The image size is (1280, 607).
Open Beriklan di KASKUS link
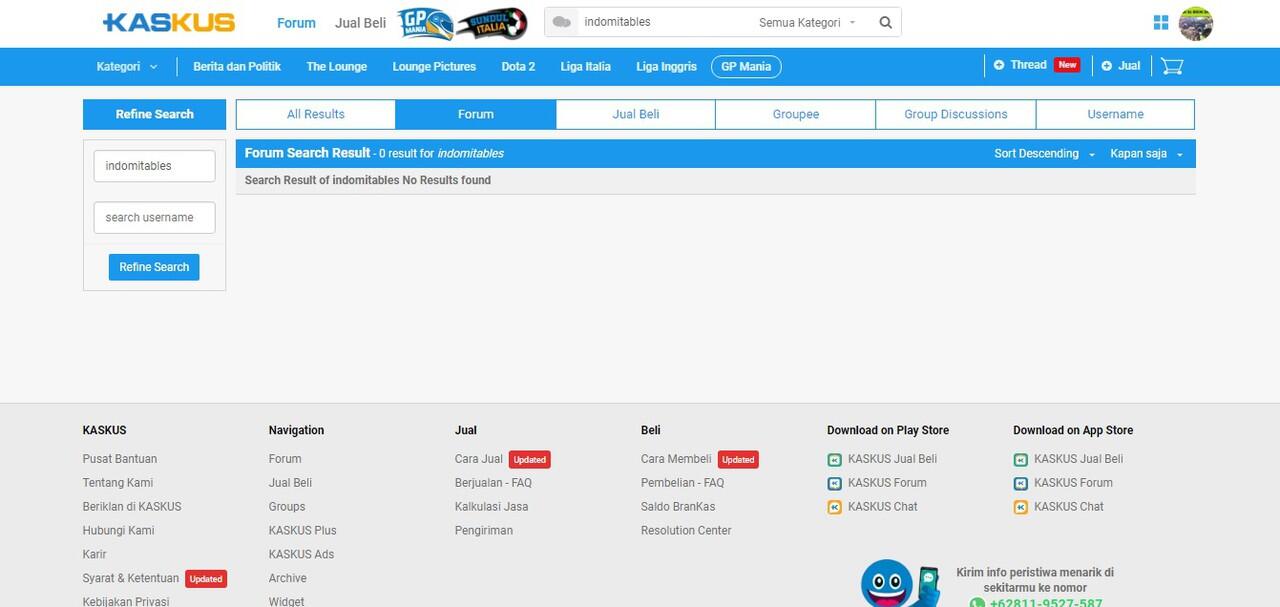(x=132, y=507)
